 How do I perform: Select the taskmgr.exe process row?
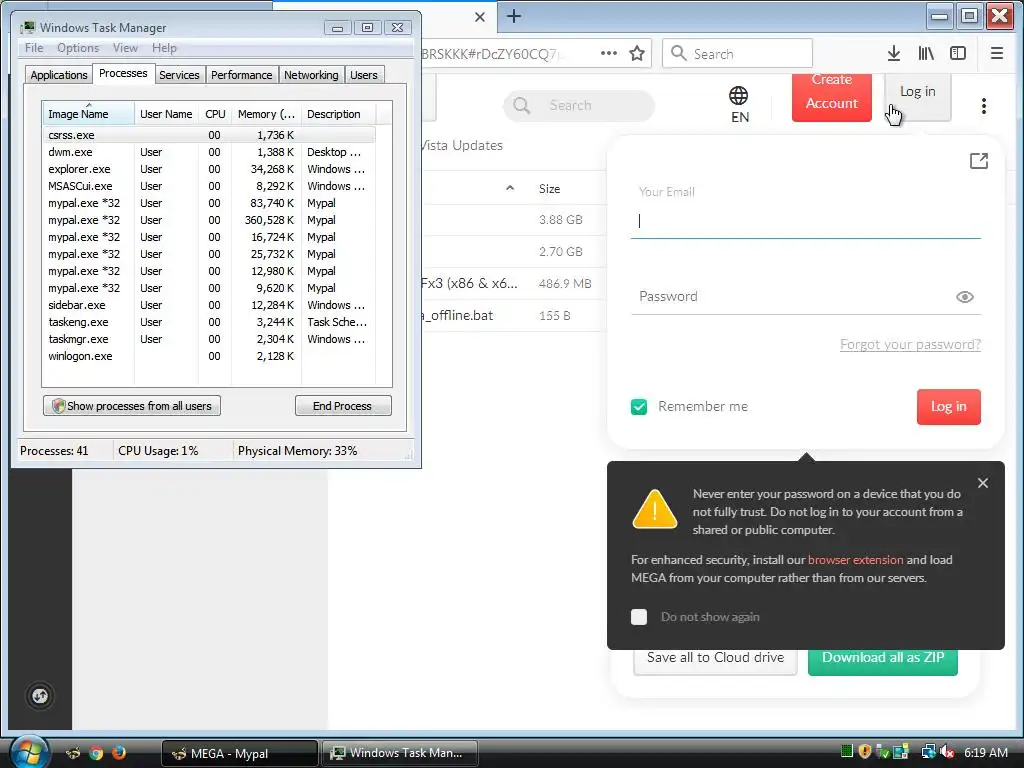tap(209, 339)
